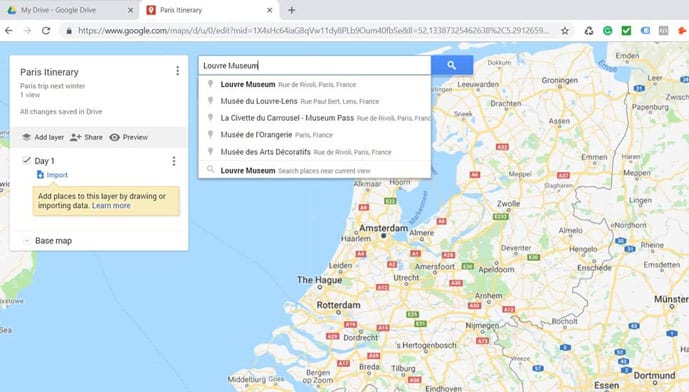Close the My Drive tab
This screenshot has height=392, width=689.
point(131,10)
